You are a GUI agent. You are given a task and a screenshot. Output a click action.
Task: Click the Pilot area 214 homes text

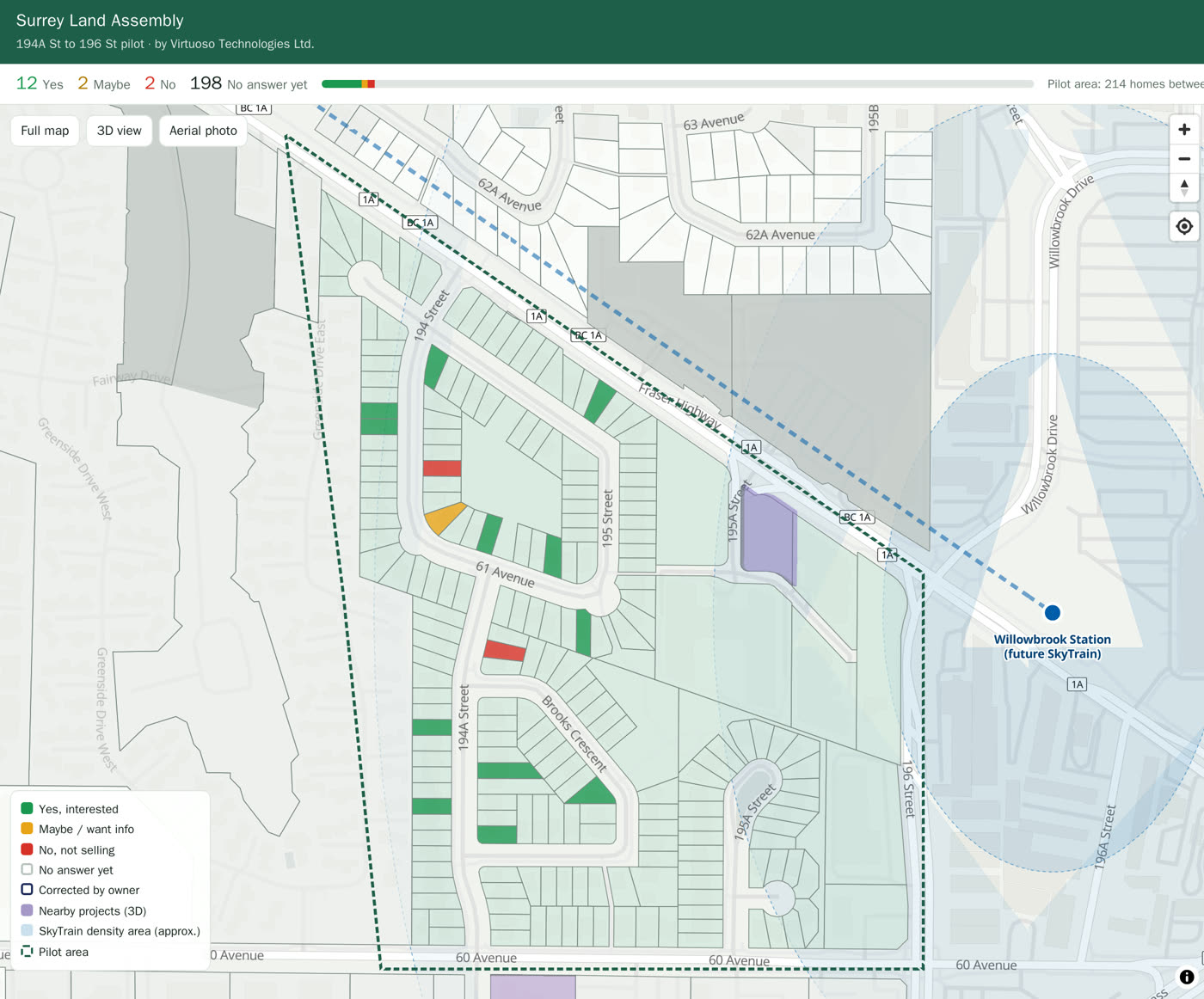(x=1125, y=84)
